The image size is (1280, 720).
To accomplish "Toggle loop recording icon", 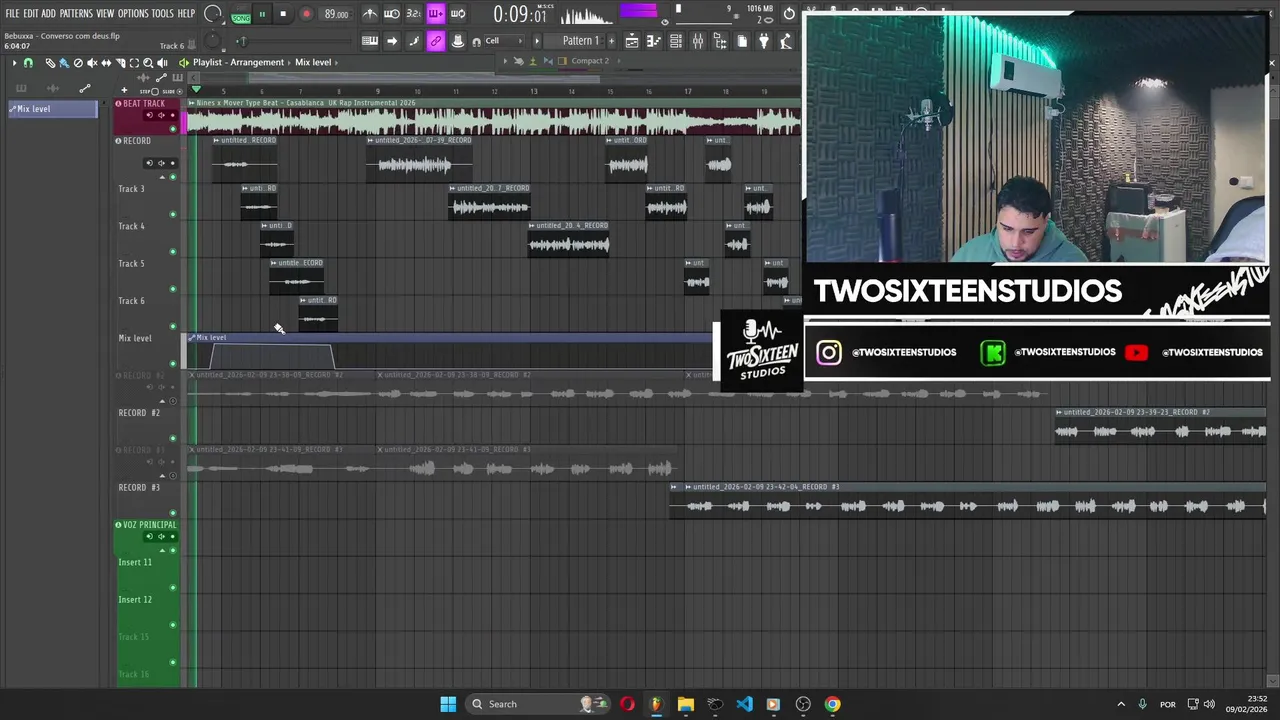I will pos(458,14).
